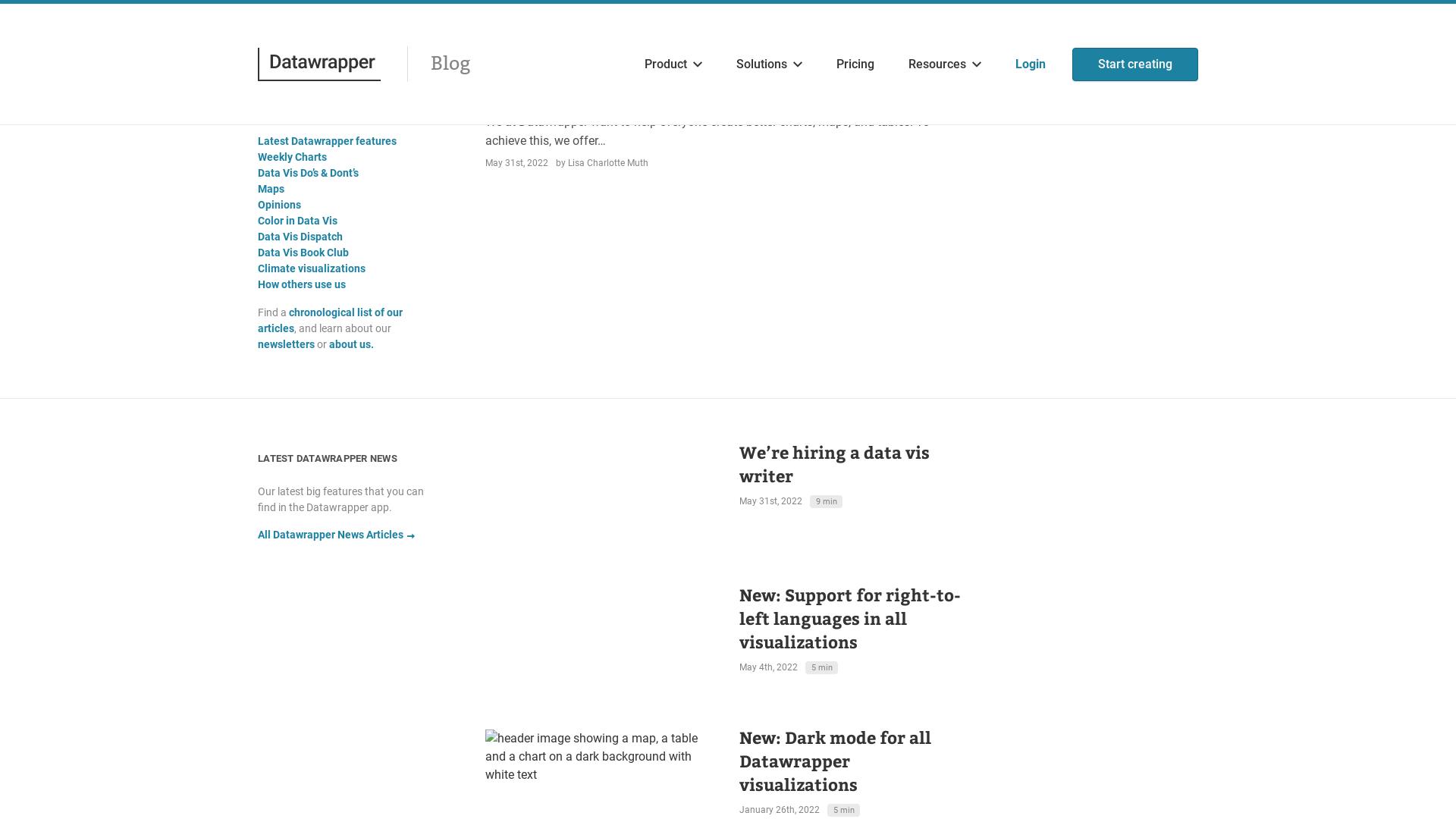Open the Climate visualizations category
The image size is (1456, 819).
click(x=312, y=268)
